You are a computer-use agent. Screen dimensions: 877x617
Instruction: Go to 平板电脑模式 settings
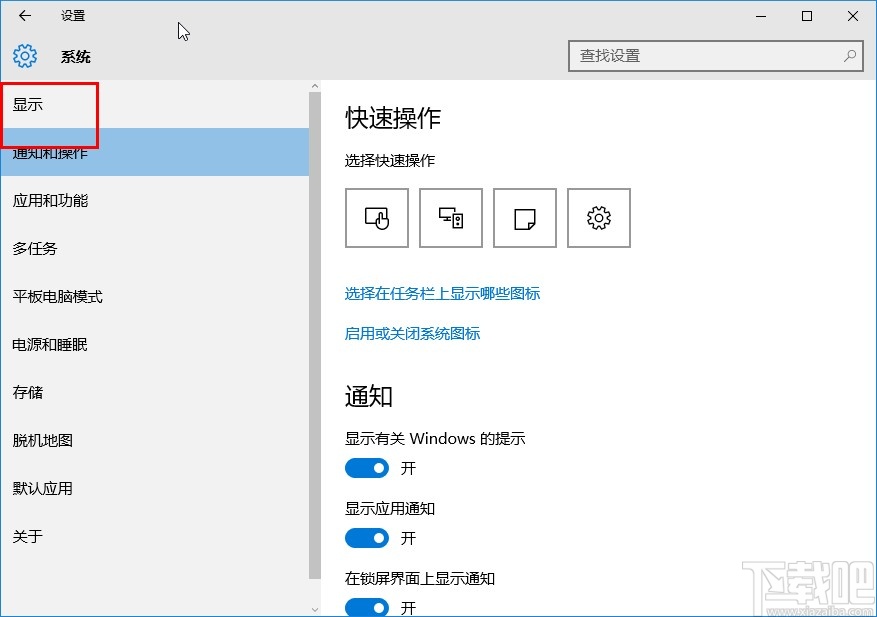point(55,296)
